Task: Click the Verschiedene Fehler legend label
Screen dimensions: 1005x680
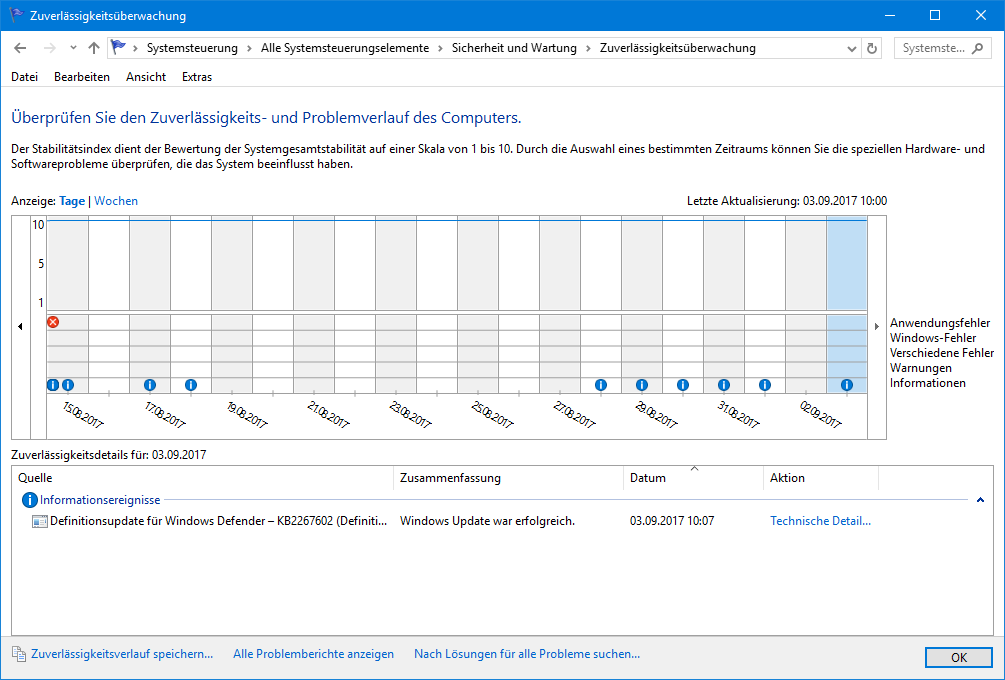Action: [942, 353]
